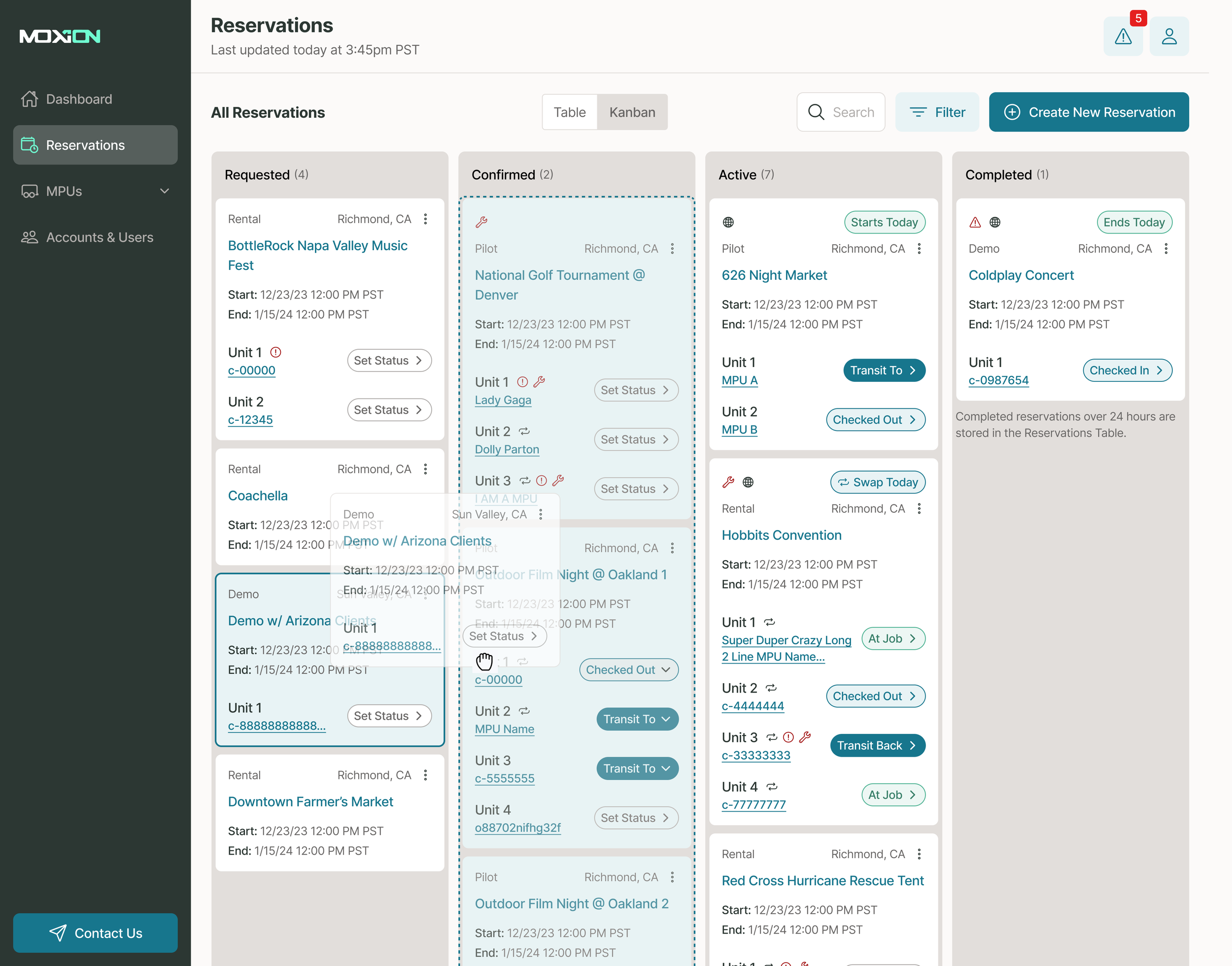Image resolution: width=1232 pixels, height=966 pixels.
Task: Open the user profile icon
Action: pos(1169,37)
